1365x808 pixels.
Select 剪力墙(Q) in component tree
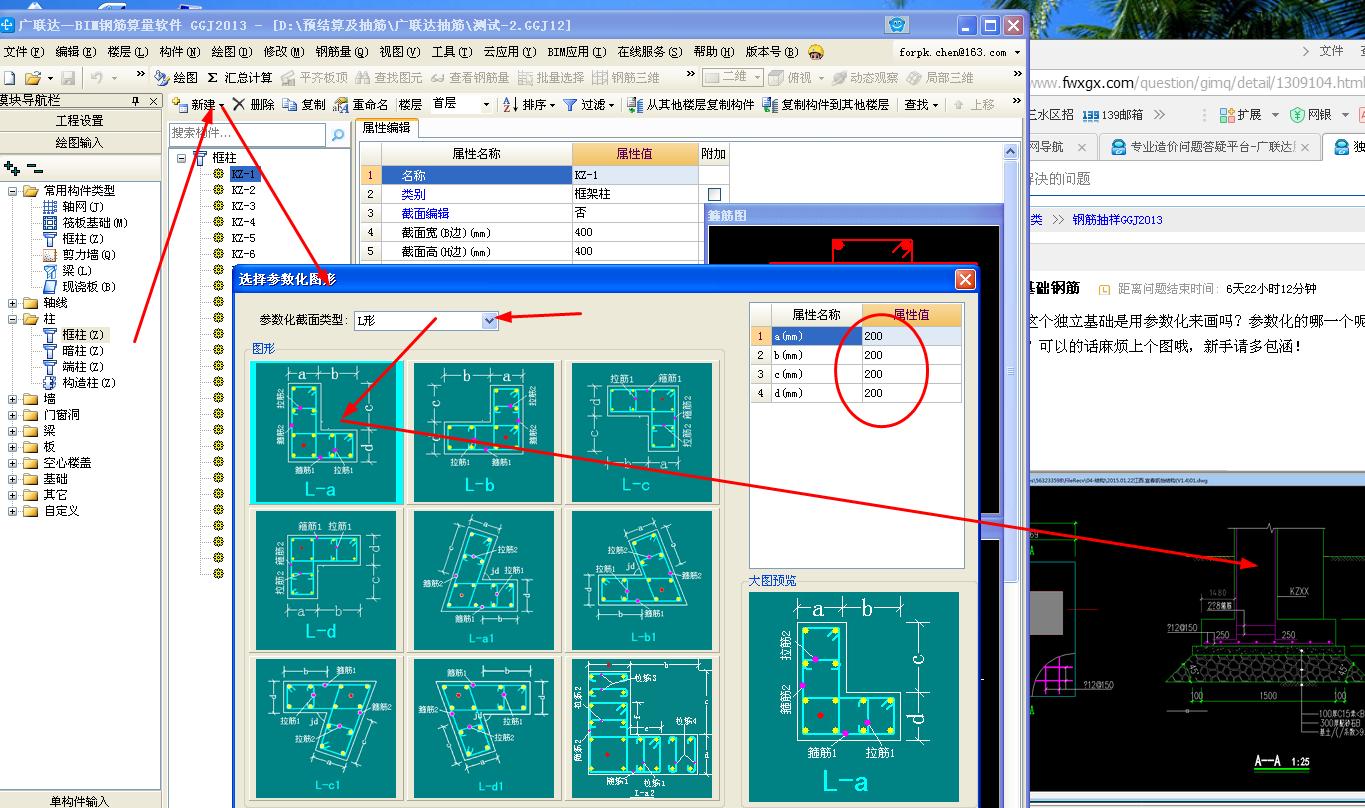point(80,255)
